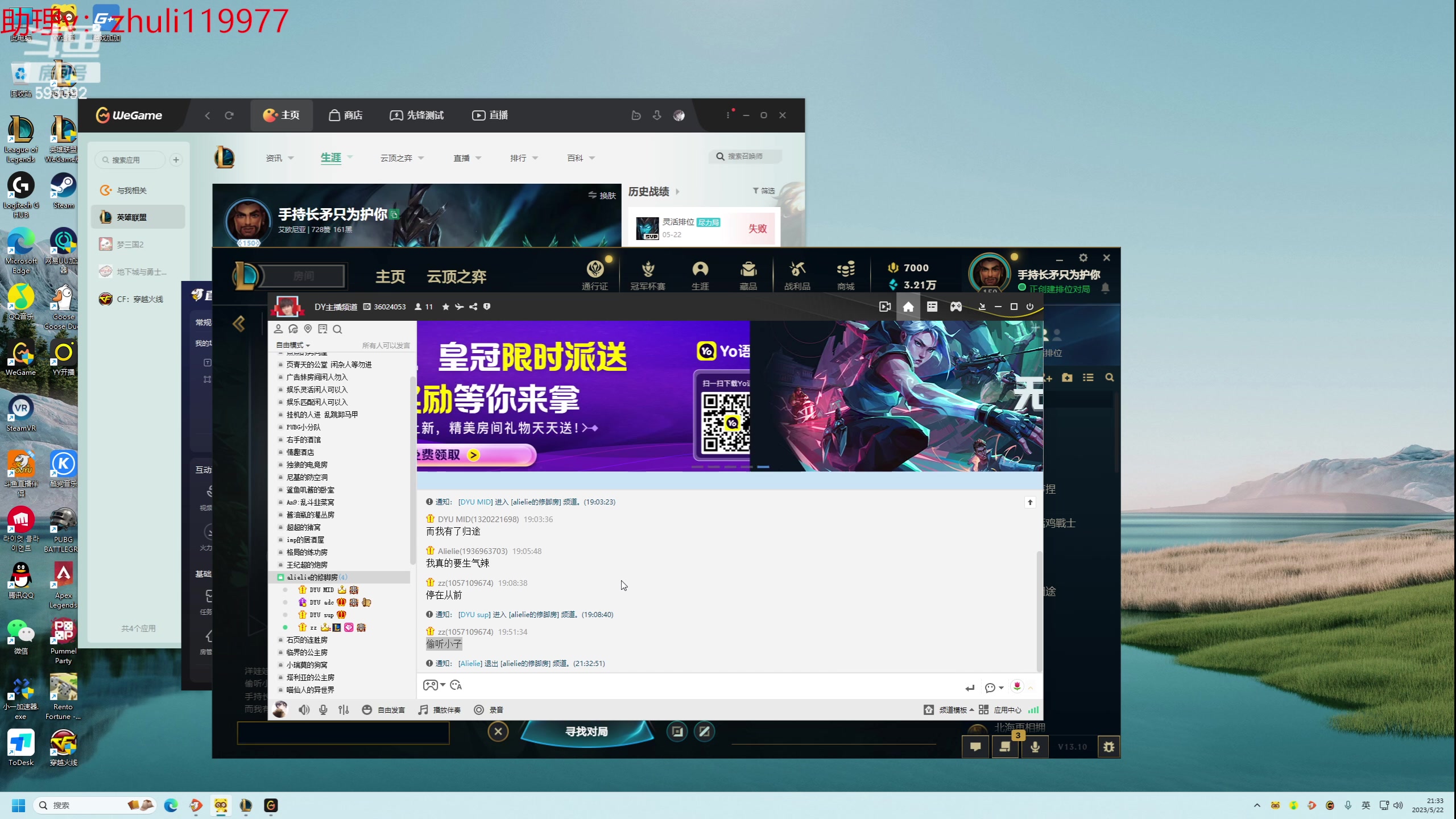Open the 冠军杯赛 Clash icon
Viewport: 1456px width, 819px height.
(648, 275)
